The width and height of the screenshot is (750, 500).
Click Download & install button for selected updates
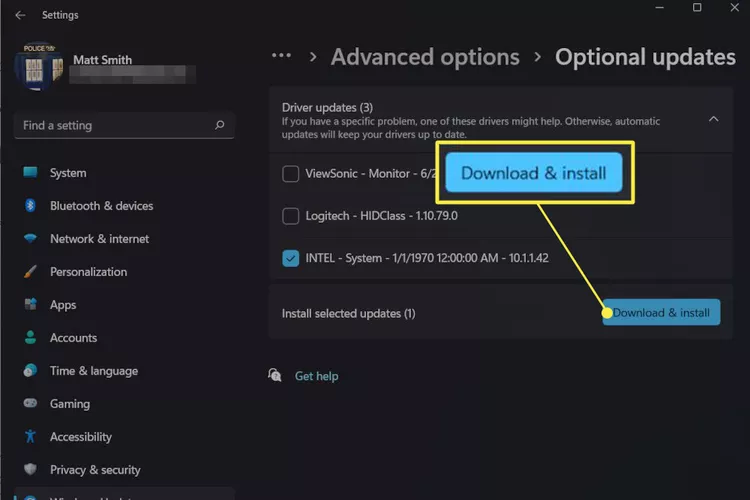coord(661,312)
